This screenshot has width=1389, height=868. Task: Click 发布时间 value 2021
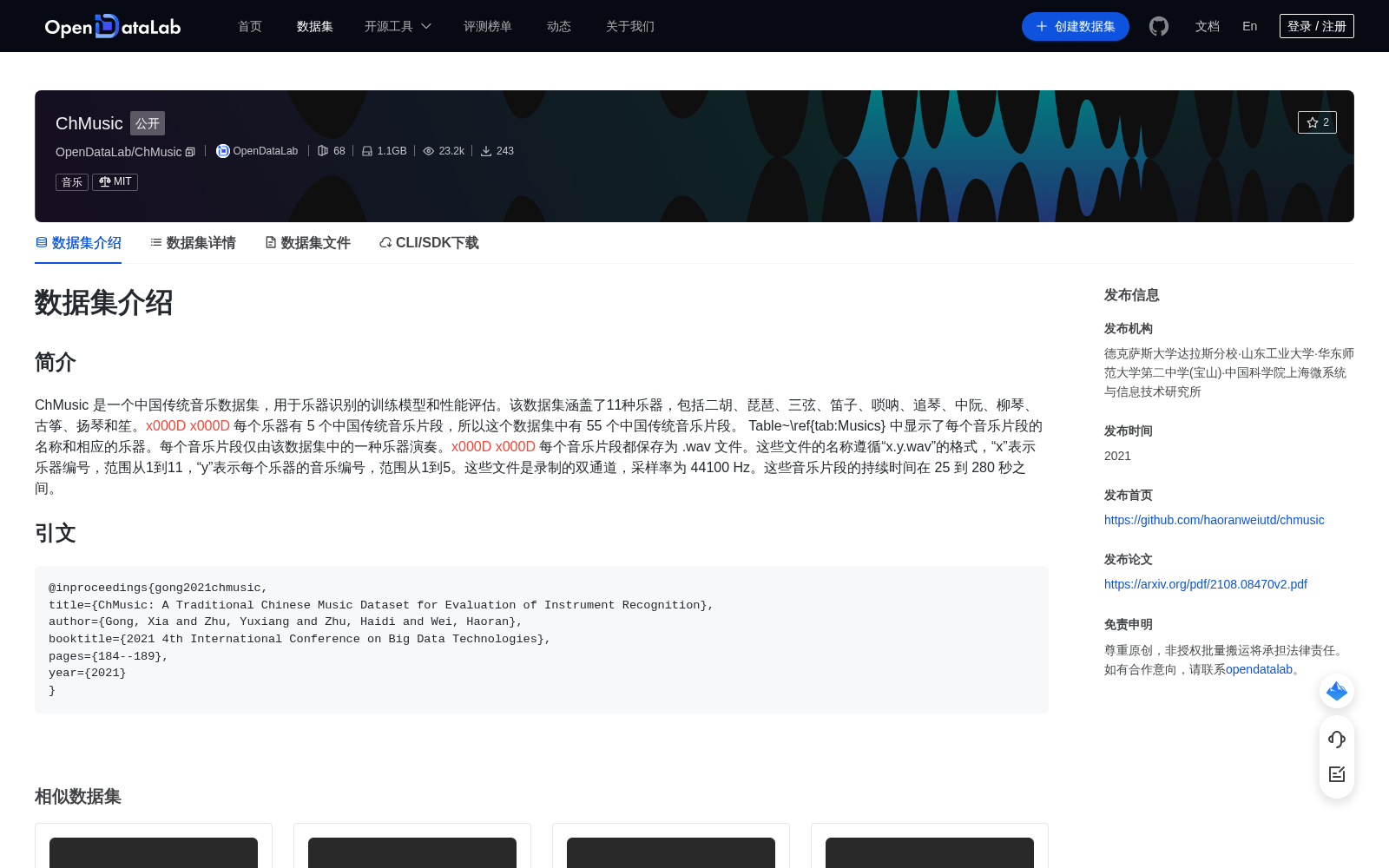tap(1117, 456)
